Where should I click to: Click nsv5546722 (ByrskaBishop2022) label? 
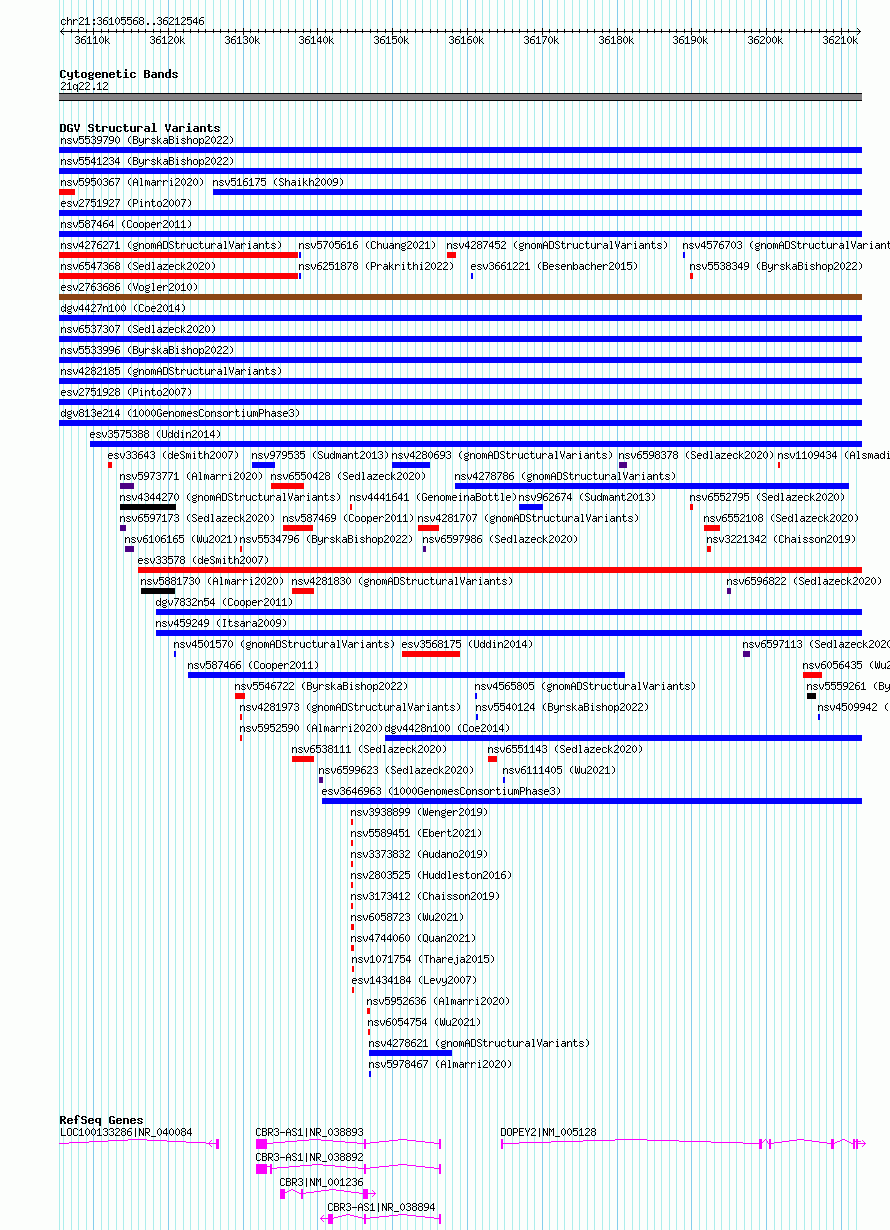point(322,686)
